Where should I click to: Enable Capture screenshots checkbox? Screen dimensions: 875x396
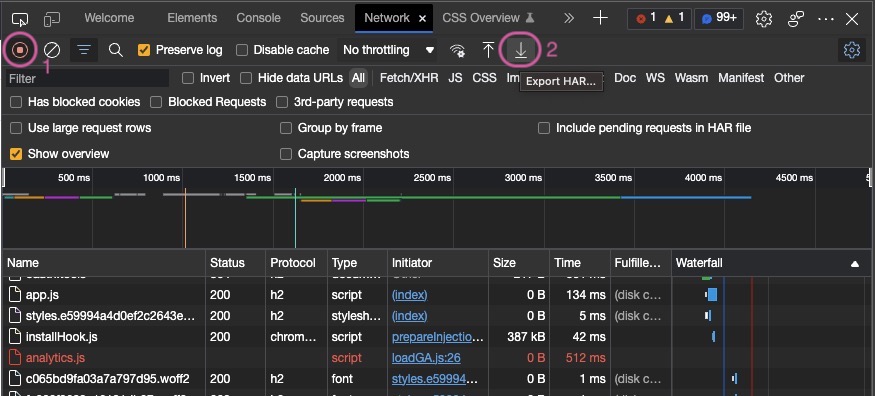(286, 154)
